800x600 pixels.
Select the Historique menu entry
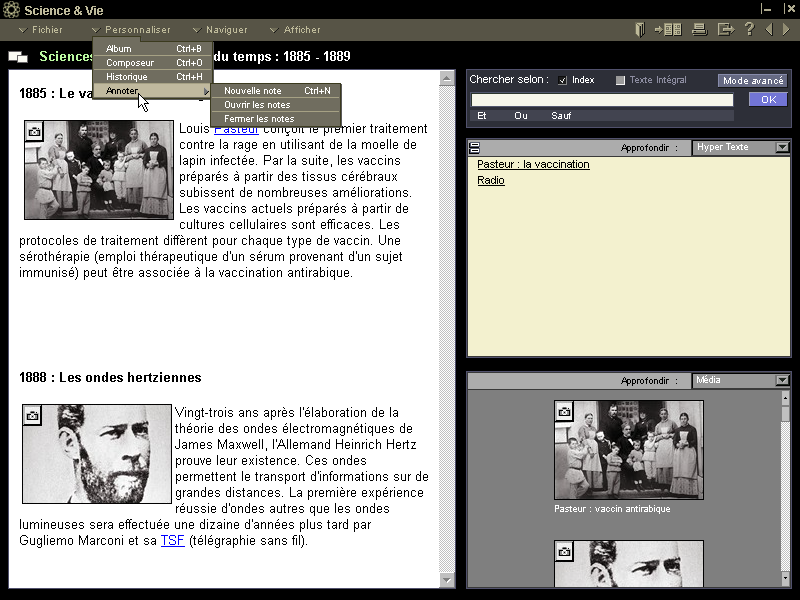(153, 77)
